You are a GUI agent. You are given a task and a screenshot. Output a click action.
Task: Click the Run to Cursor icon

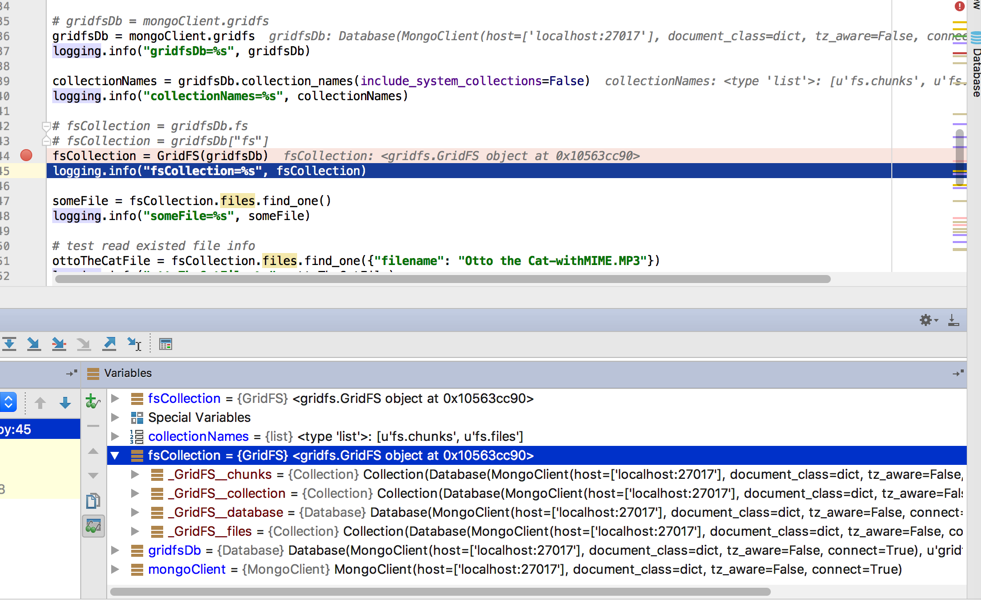[x=134, y=343]
